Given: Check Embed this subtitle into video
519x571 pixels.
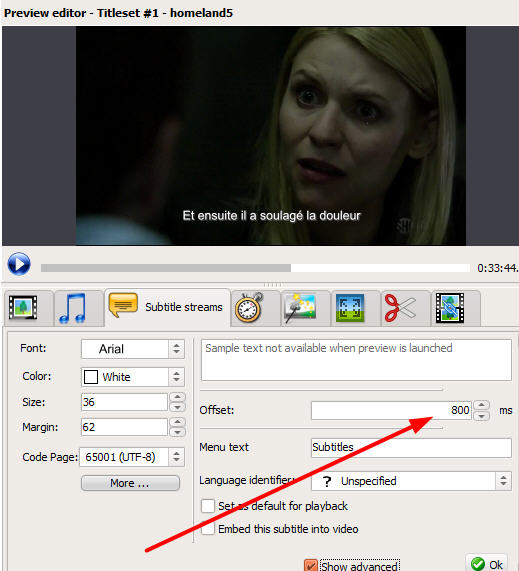Looking at the screenshot, I should [208, 529].
